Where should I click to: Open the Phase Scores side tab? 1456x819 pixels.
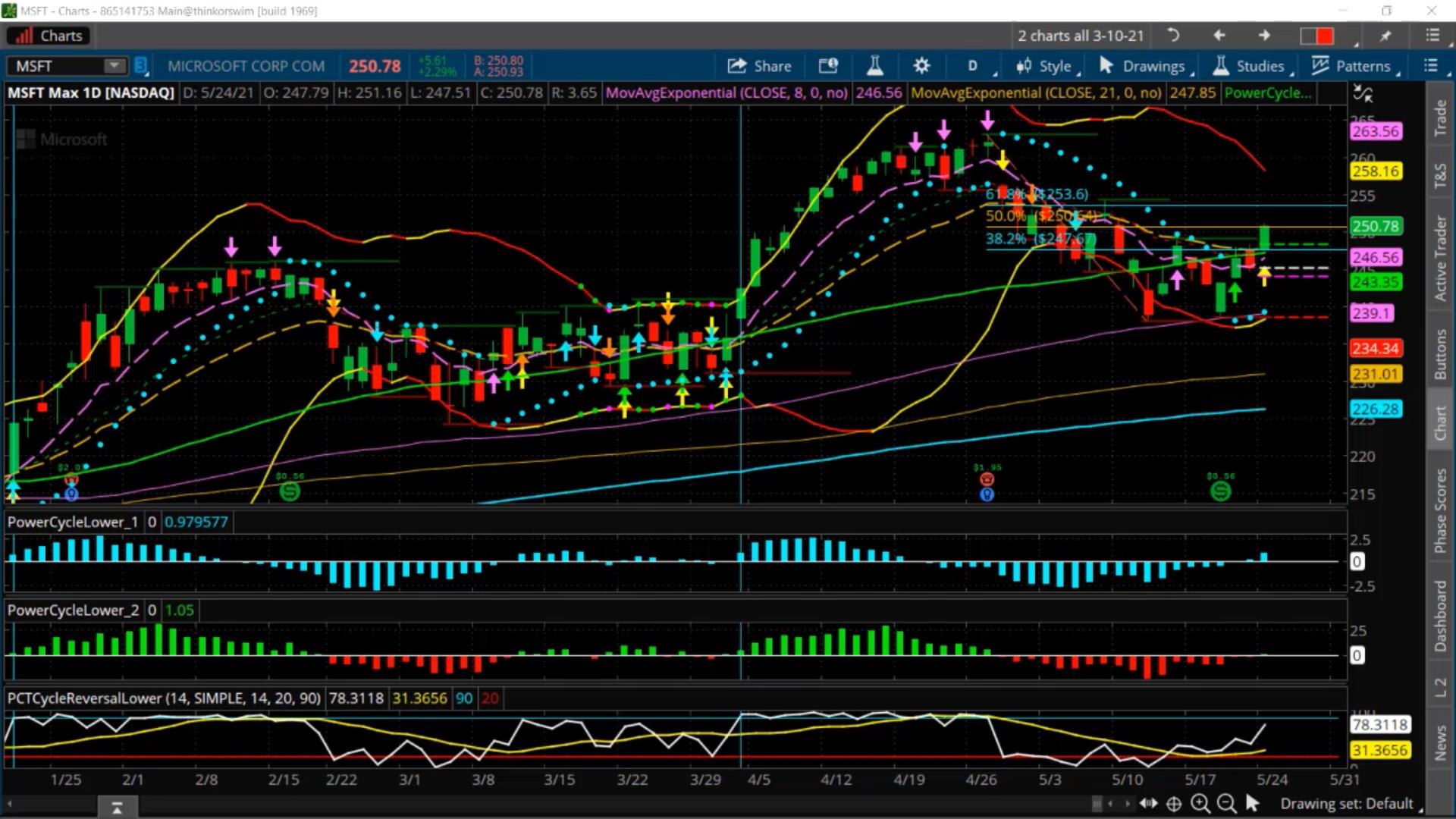(1440, 510)
